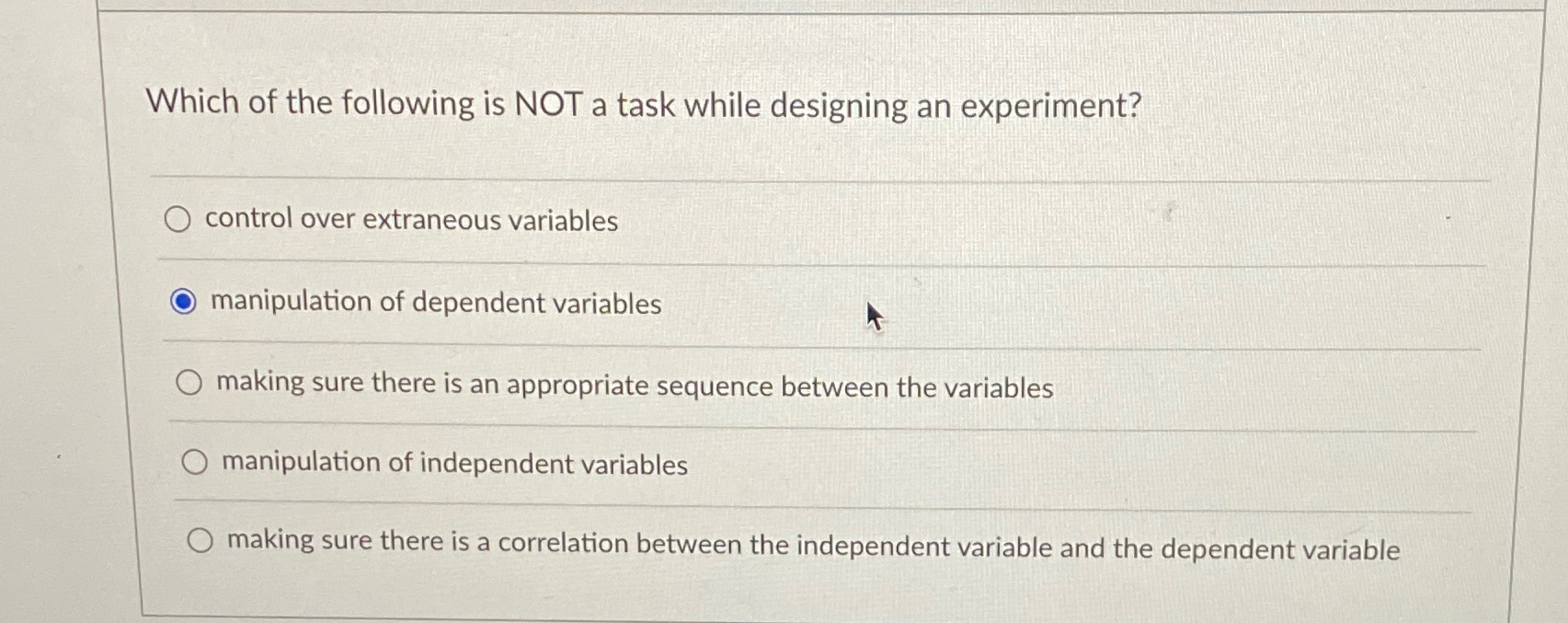Image resolution: width=1568 pixels, height=623 pixels.
Task: Click the text 'control over extraneous variables'
Action: (x=410, y=220)
